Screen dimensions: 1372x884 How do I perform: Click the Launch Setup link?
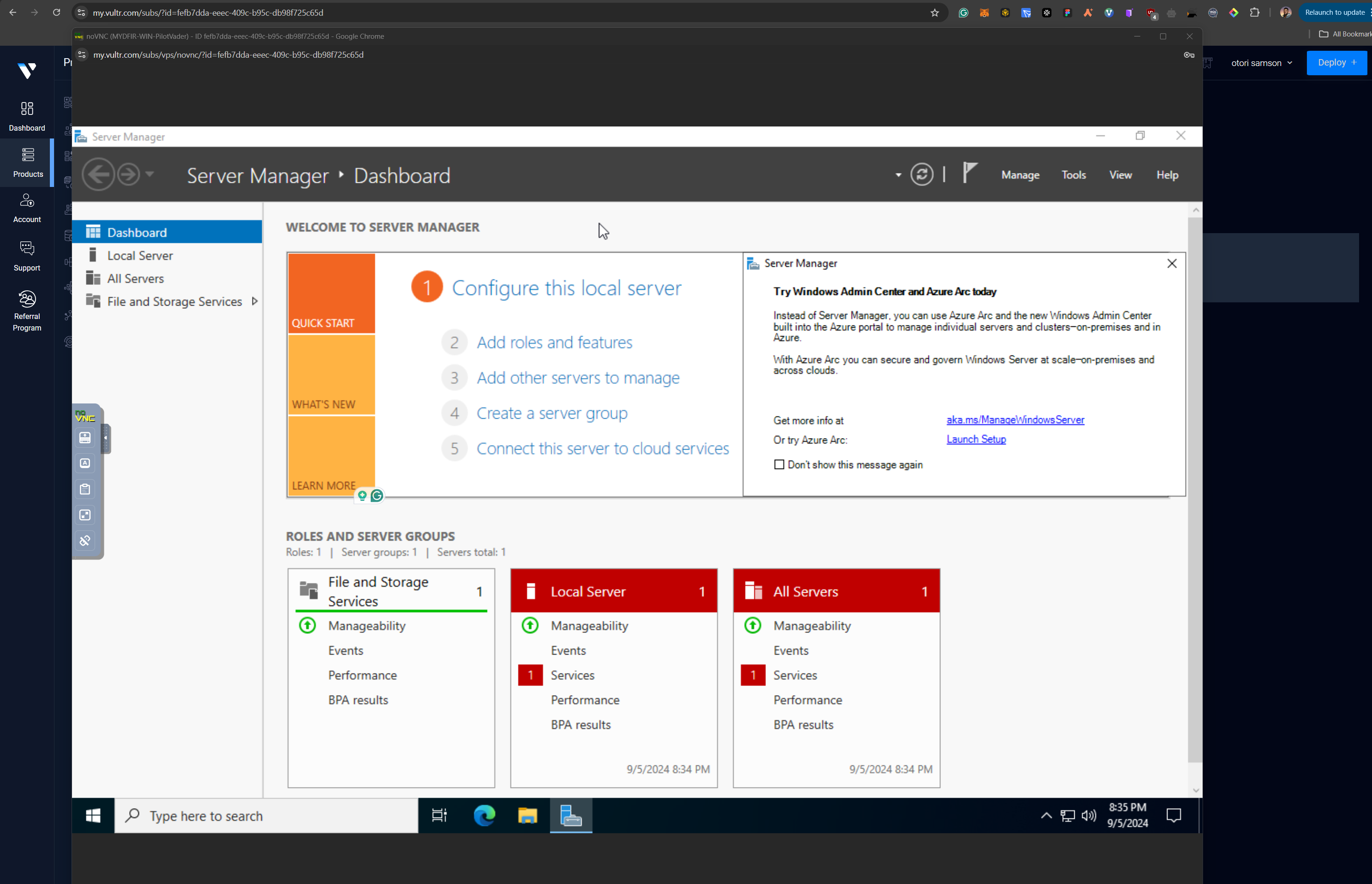[x=975, y=439]
